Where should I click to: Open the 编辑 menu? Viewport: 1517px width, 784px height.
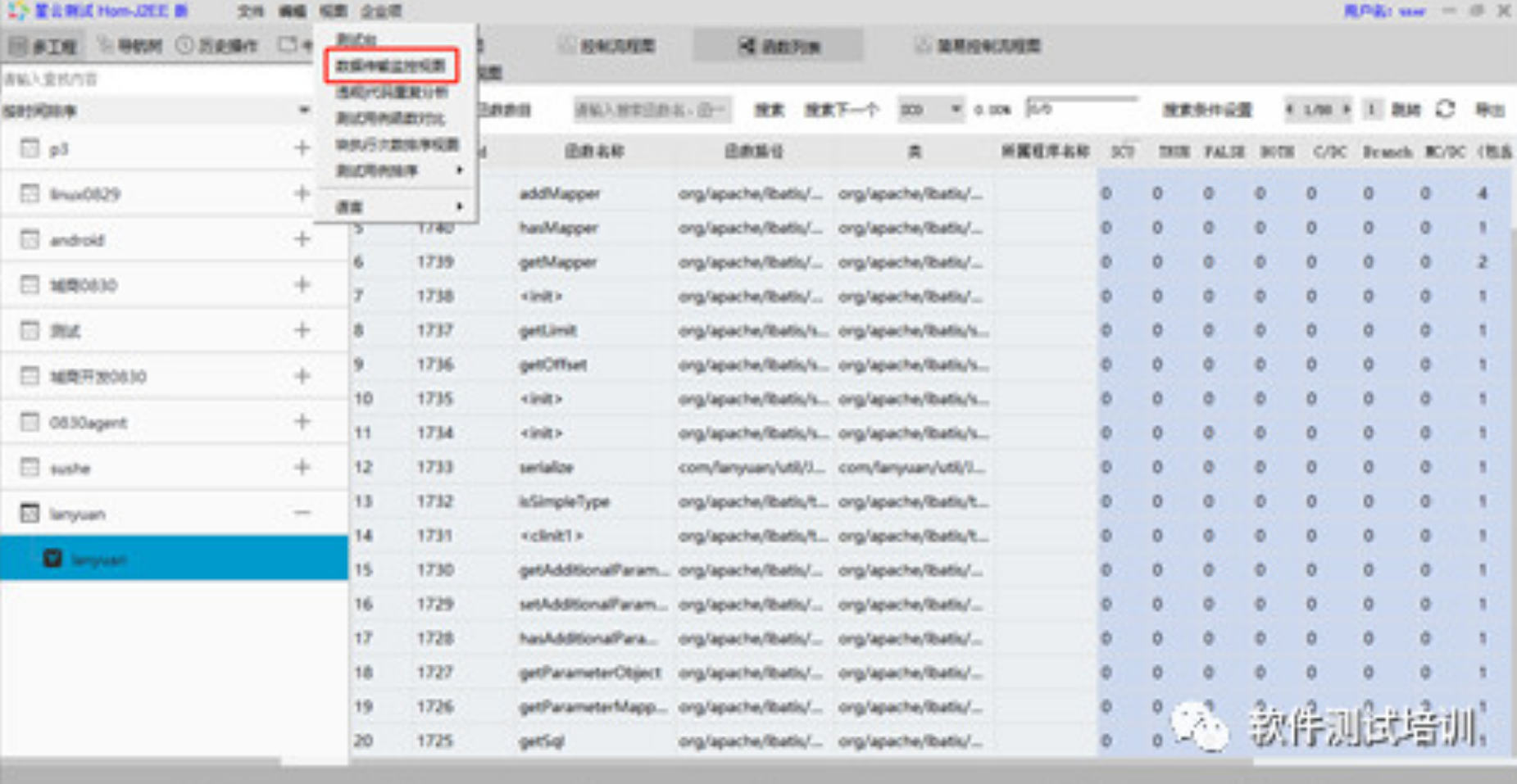[x=292, y=11]
